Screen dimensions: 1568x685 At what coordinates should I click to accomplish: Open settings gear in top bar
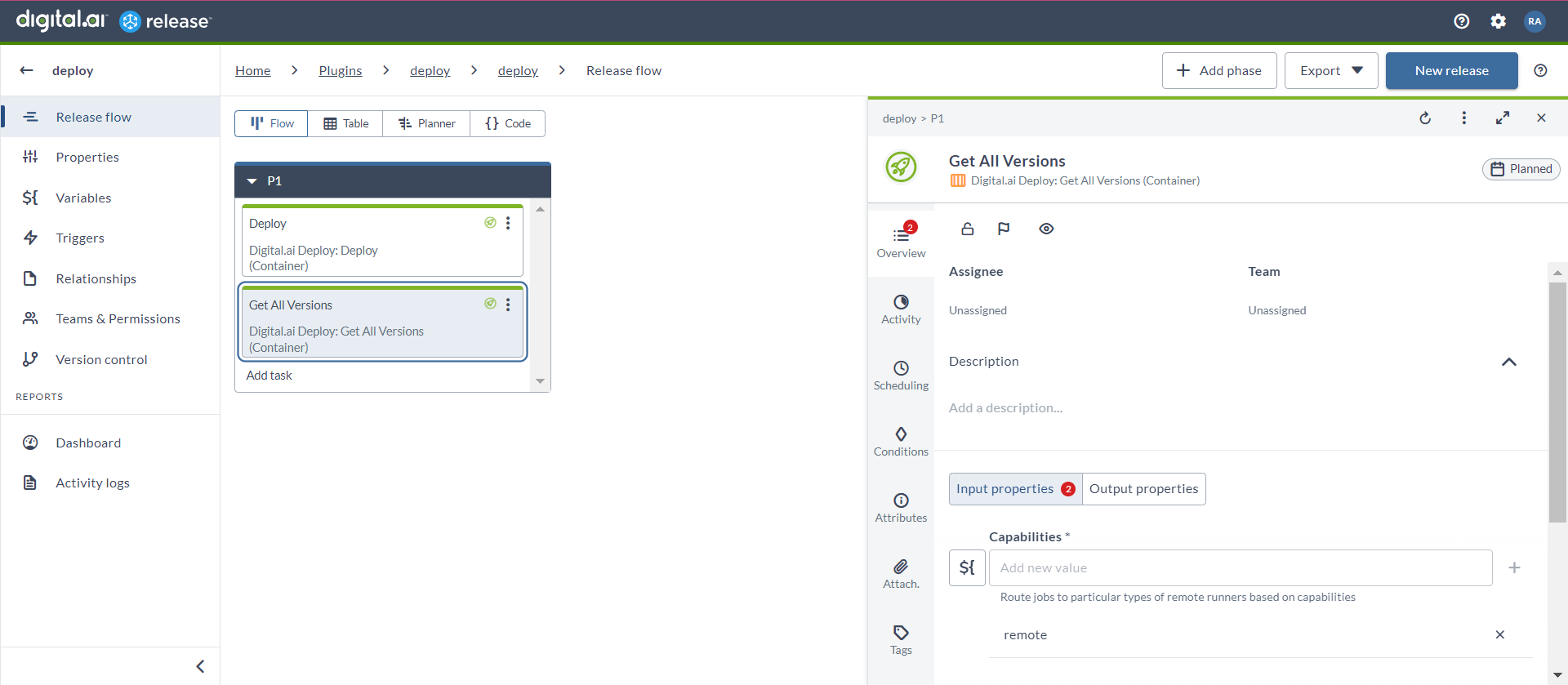[1498, 21]
